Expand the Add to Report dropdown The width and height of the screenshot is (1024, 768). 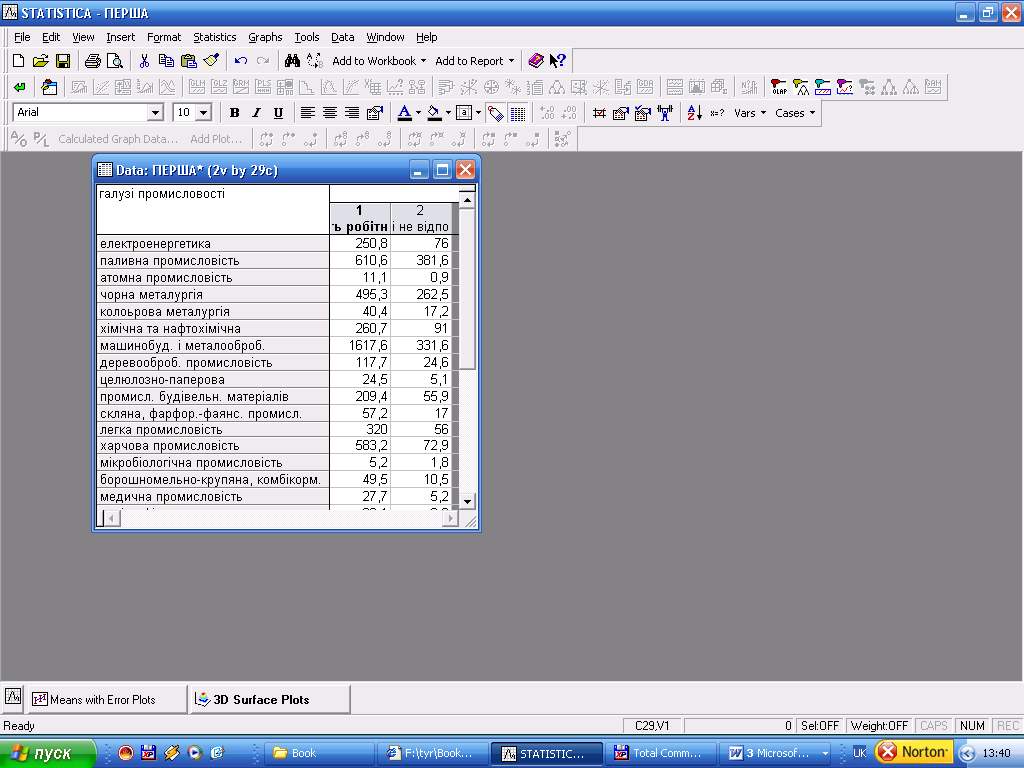point(511,61)
